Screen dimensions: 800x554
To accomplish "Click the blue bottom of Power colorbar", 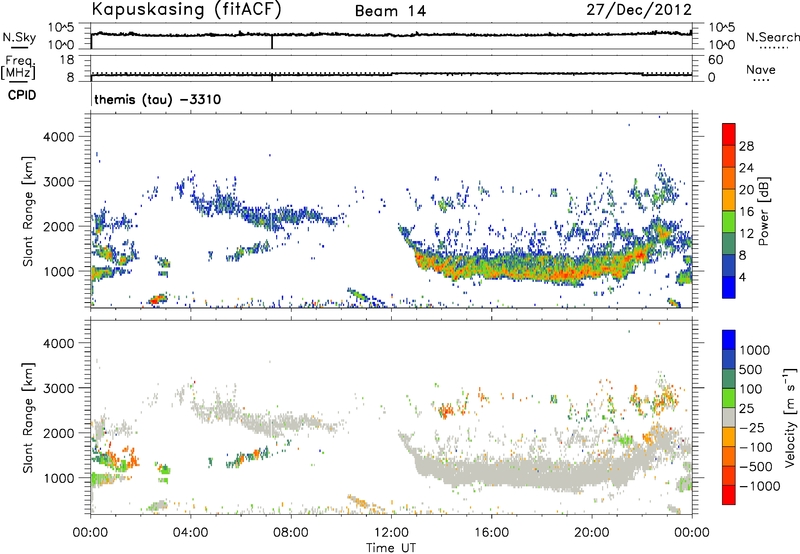I will pos(729,287).
